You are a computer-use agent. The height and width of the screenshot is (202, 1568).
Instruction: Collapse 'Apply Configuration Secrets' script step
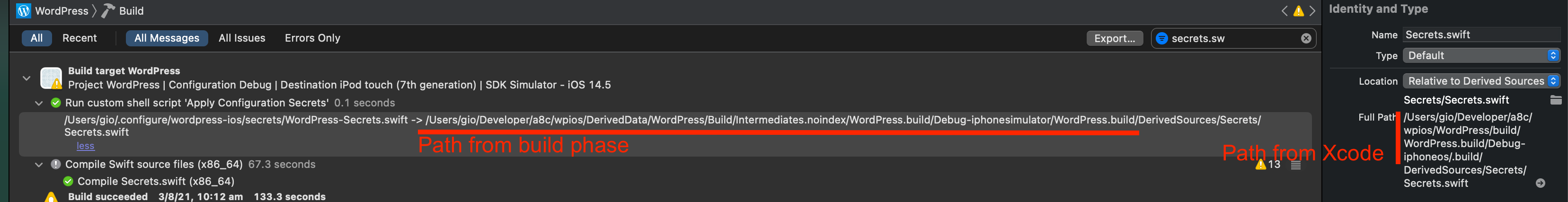coord(39,103)
